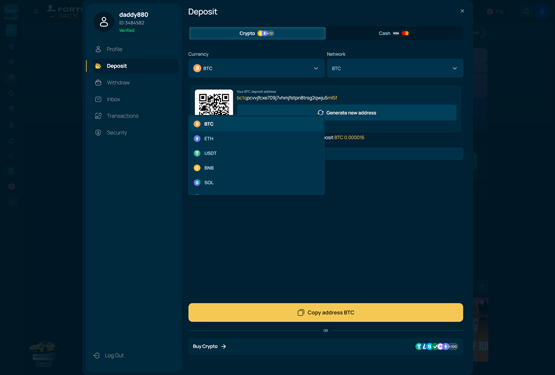Expand the Network BTC dropdown
The image size is (555, 375).
395,68
